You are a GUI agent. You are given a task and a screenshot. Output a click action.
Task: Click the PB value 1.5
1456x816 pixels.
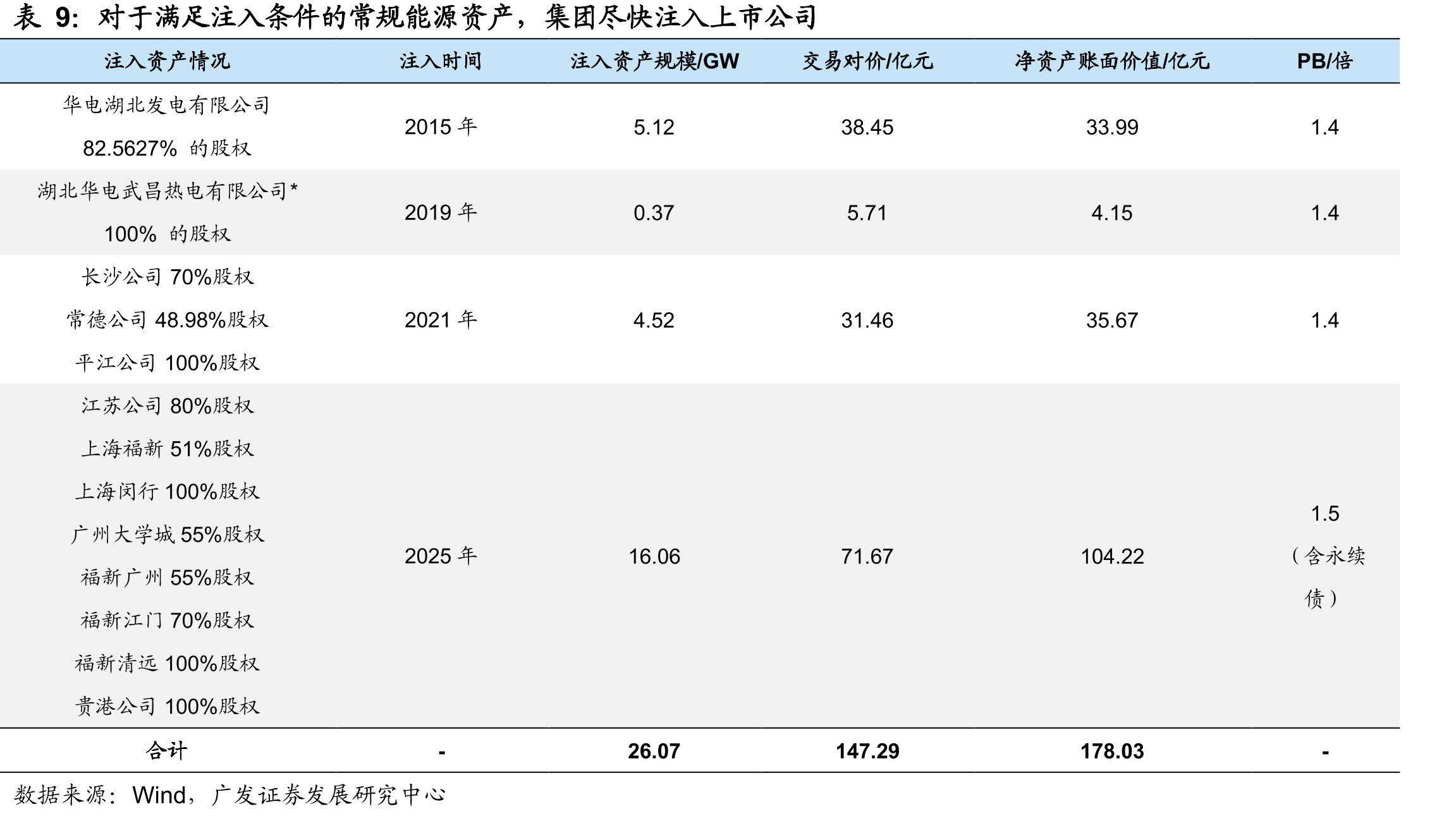1324,514
